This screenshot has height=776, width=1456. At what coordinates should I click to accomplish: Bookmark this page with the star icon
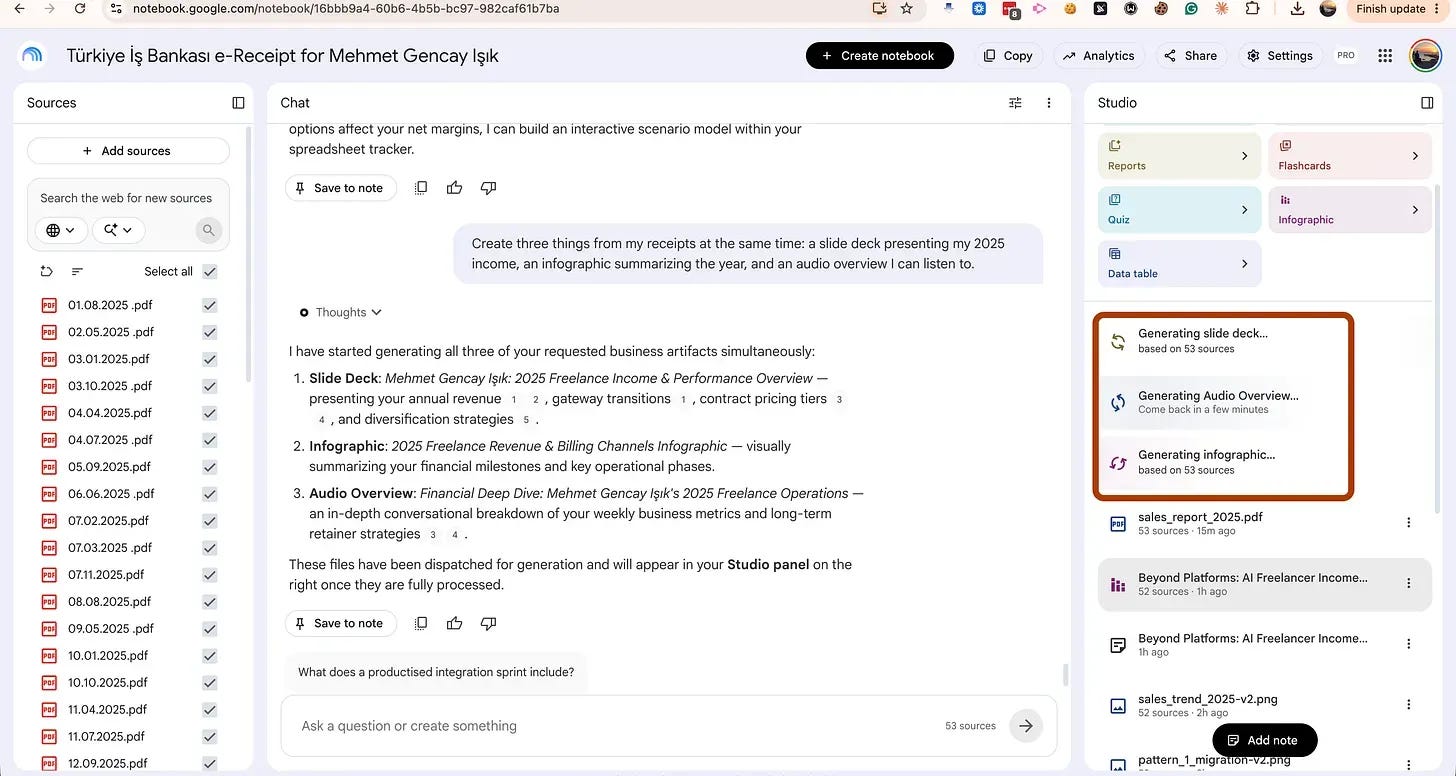907,9
